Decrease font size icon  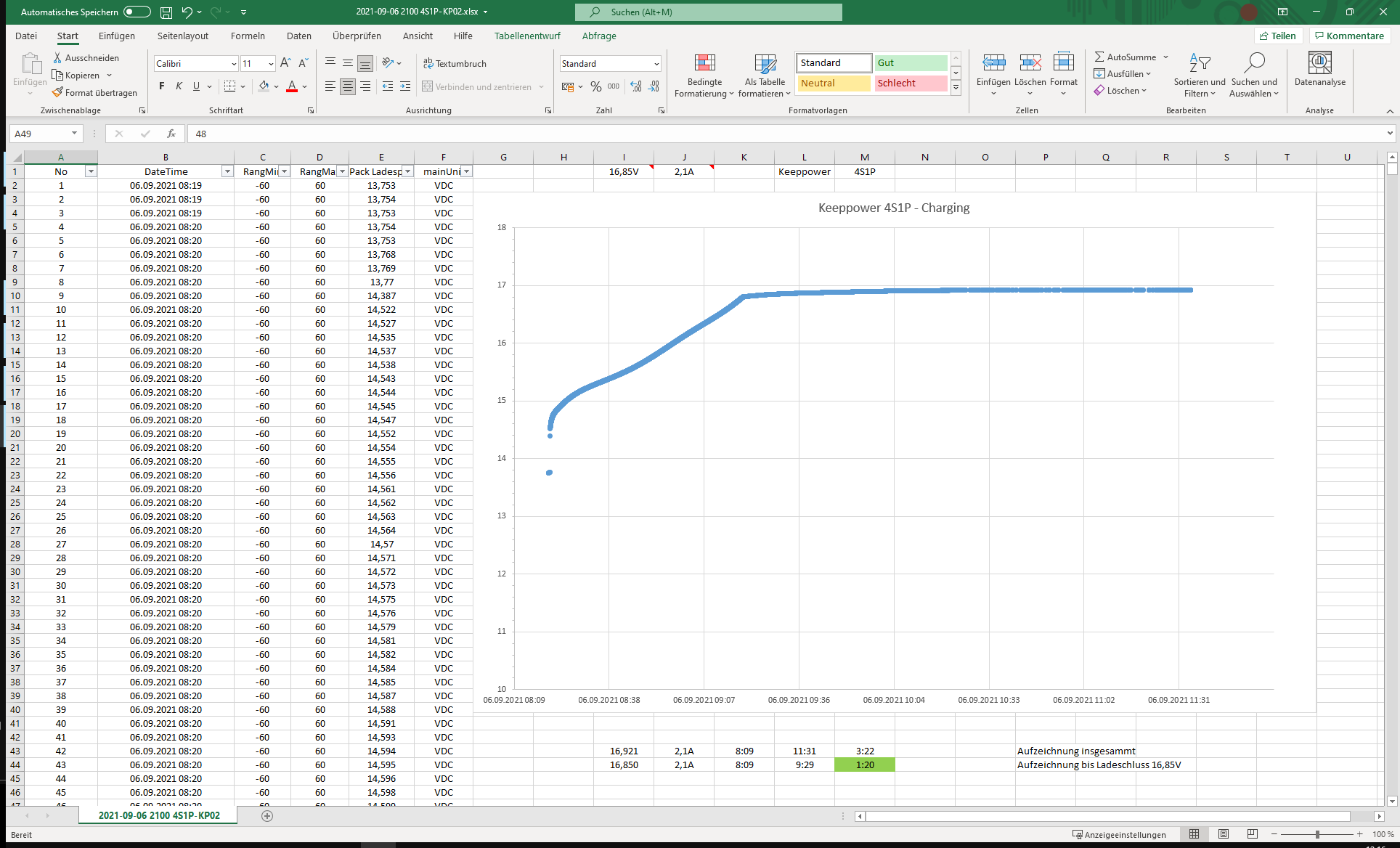point(304,63)
